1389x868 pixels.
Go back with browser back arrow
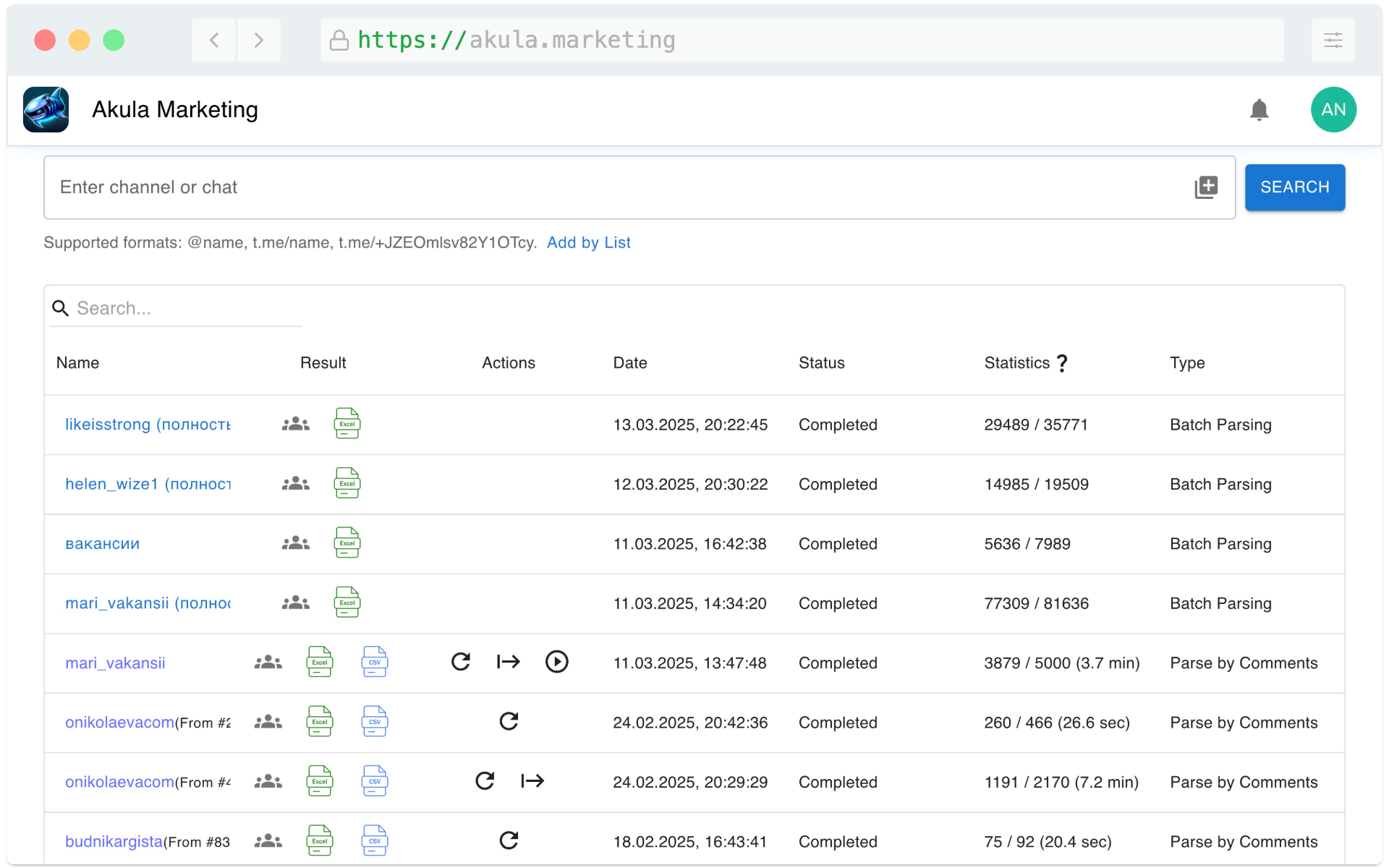tap(214, 41)
